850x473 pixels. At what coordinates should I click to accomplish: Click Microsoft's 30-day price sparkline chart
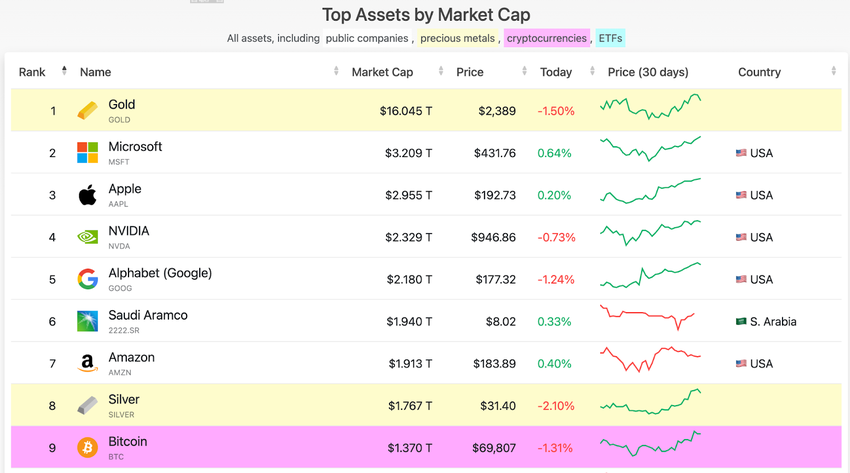(650, 149)
